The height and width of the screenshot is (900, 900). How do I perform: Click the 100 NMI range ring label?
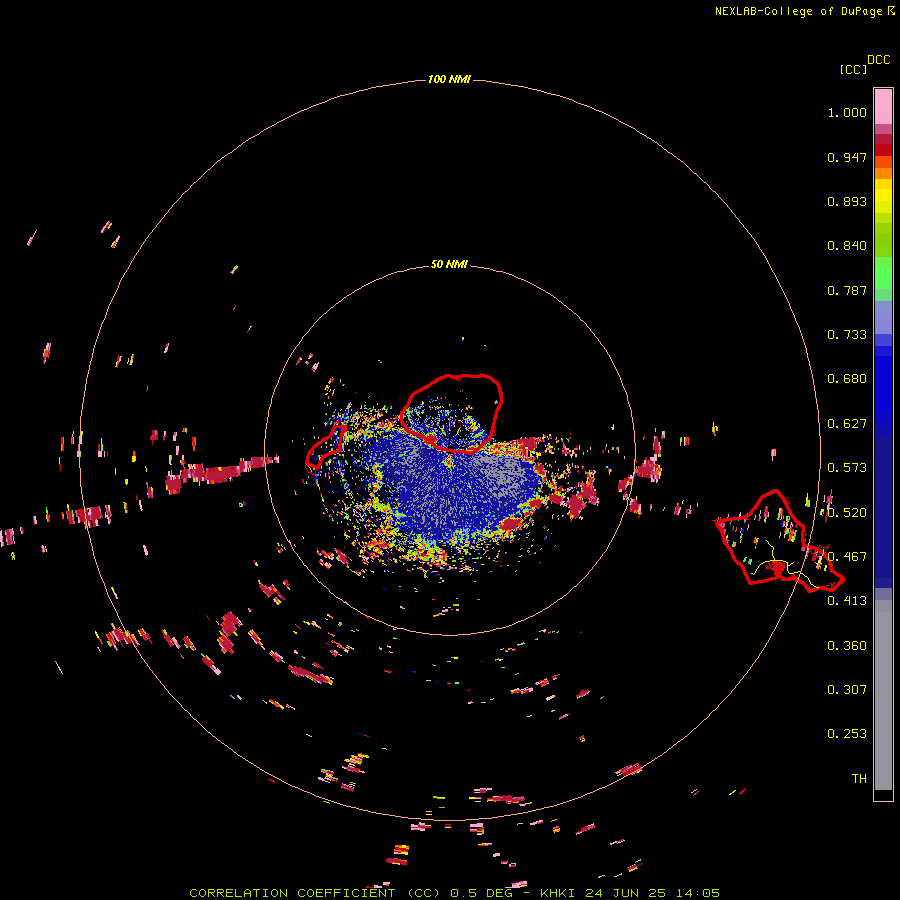pos(449,79)
